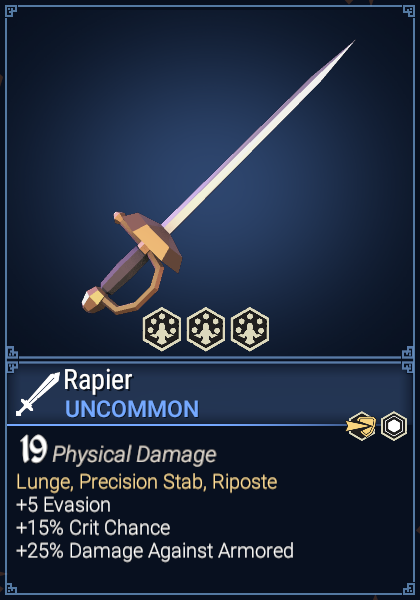The width and height of the screenshot is (420, 600).
Task: Click the +25% Damage Against Armored line
Action: tap(155, 551)
